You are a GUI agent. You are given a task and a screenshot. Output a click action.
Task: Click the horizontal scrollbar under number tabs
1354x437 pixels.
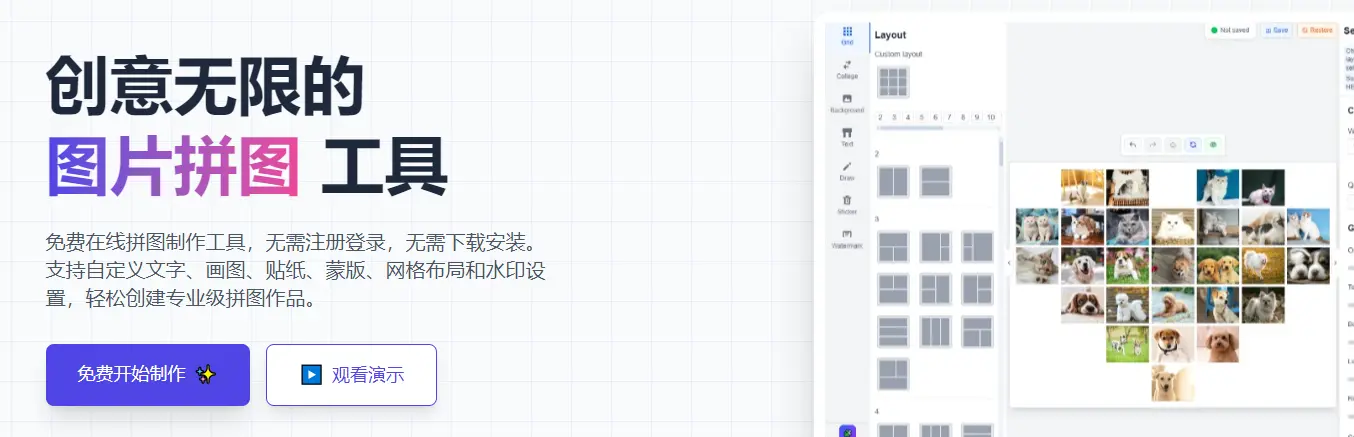tap(910, 128)
